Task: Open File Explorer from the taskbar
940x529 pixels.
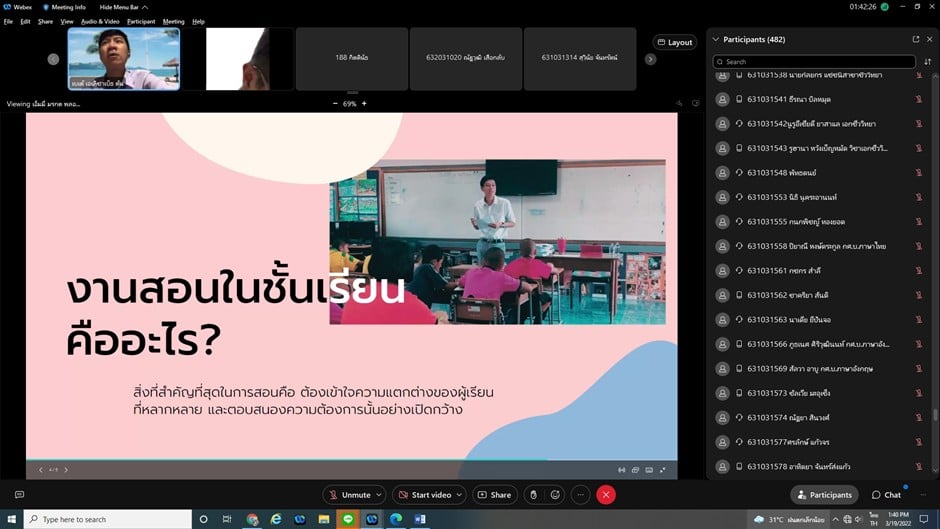Action: point(324,519)
